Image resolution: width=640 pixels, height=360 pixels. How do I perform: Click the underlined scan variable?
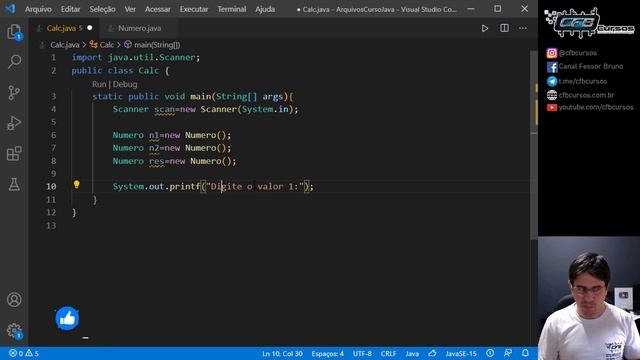pyautogui.click(x=164, y=109)
